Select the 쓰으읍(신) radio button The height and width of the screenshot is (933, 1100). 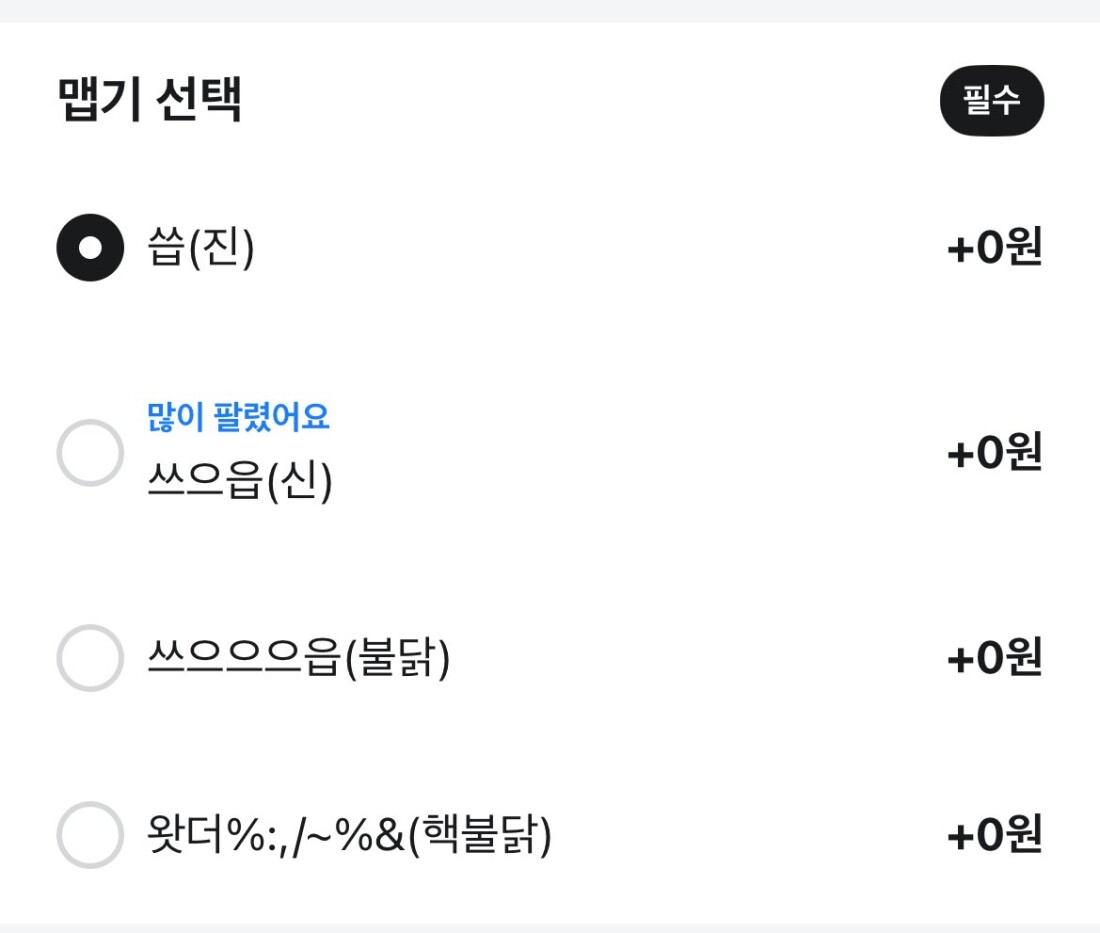point(90,453)
